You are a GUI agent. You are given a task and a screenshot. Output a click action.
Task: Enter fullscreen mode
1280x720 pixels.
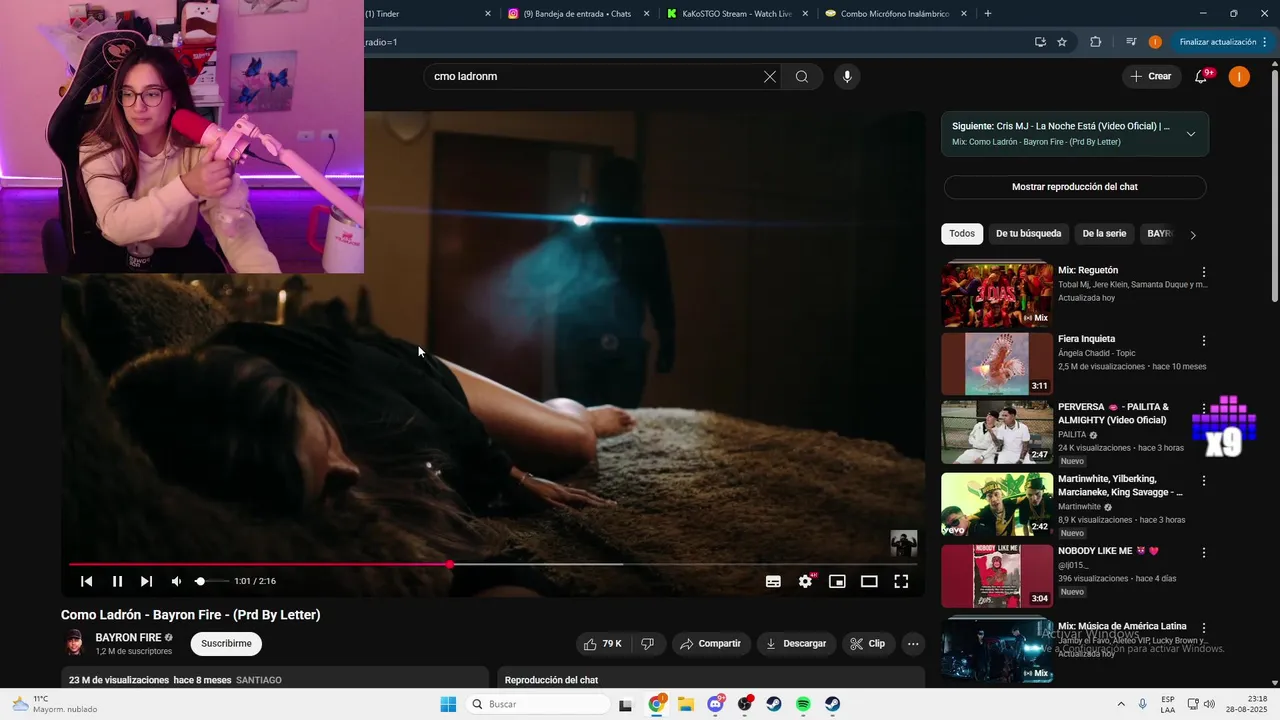[x=901, y=581]
